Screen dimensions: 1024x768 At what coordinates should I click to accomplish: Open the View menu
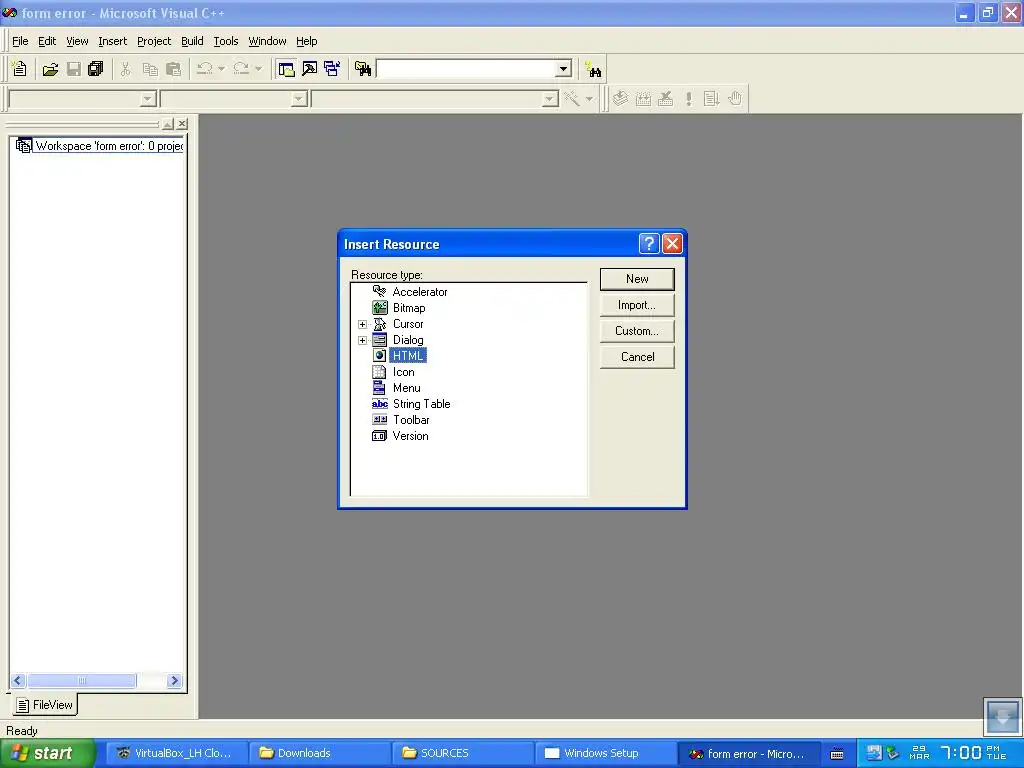point(77,41)
